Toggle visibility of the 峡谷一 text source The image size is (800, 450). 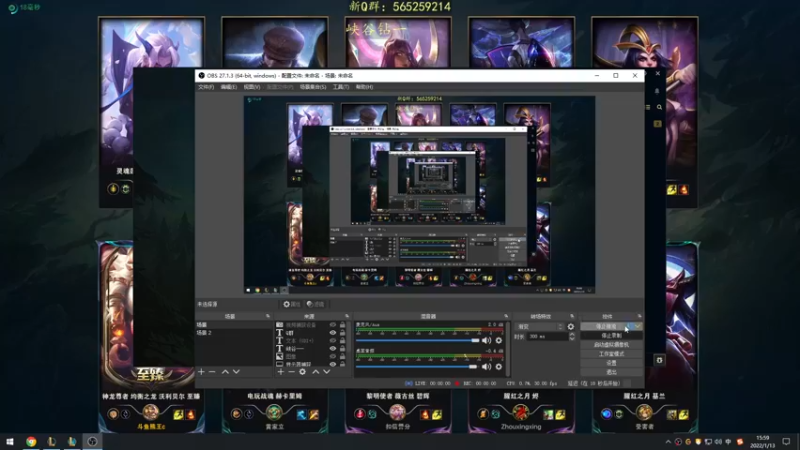pyautogui.click(x=333, y=348)
